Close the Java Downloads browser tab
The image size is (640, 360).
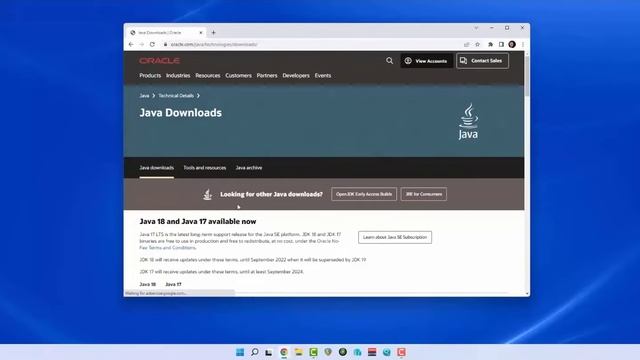click(201, 32)
